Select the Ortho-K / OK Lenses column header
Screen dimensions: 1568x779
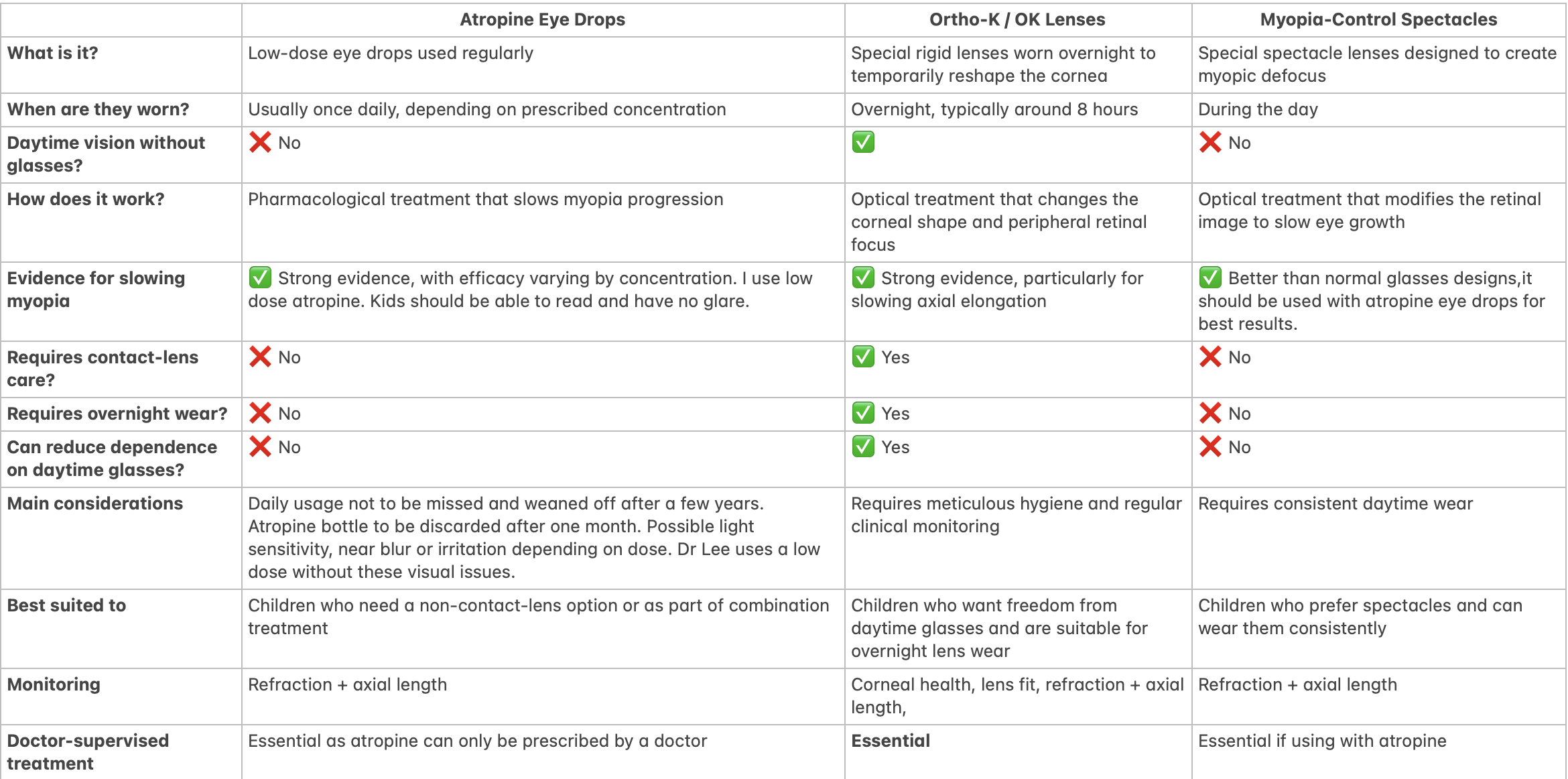point(1017,19)
